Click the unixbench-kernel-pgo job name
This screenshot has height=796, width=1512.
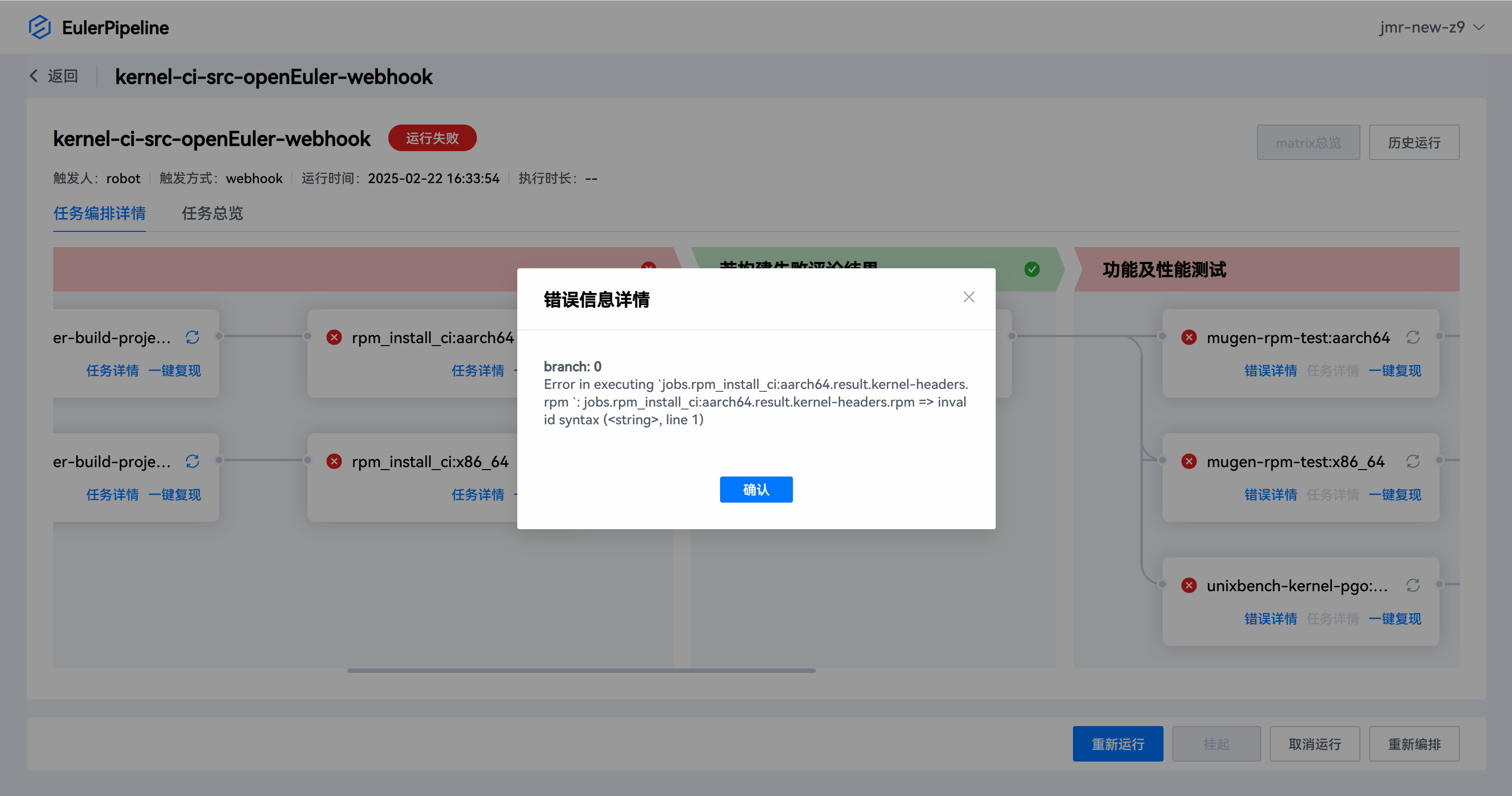point(1297,585)
